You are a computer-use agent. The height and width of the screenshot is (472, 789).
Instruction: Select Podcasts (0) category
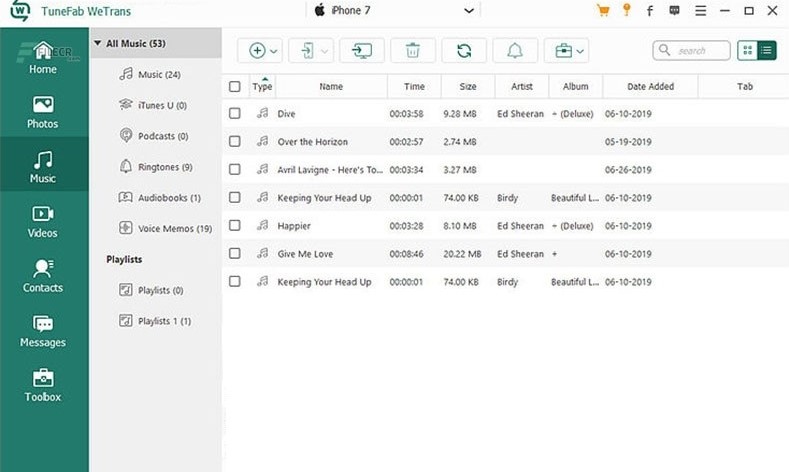point(156,136)
